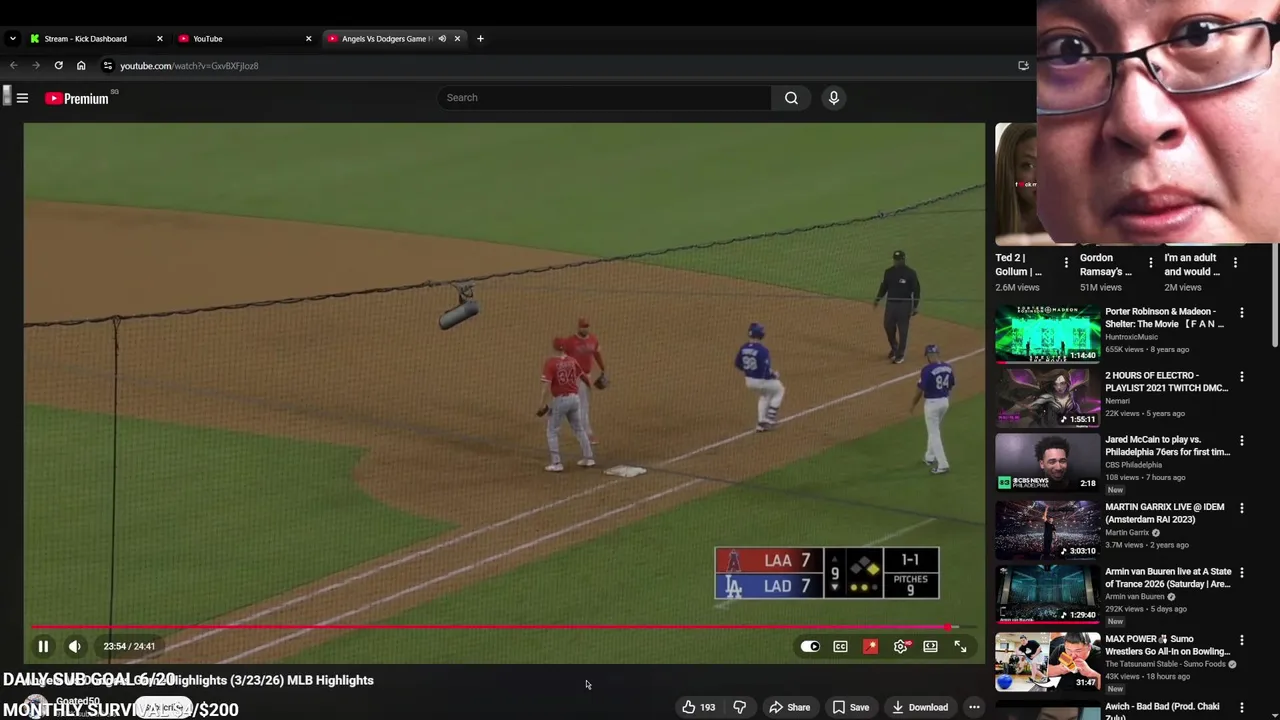This screenshot has width=1280, height=720.
Task: Mute the Angels Vs Dodgers tab audio
Action: tap(442, 39)
